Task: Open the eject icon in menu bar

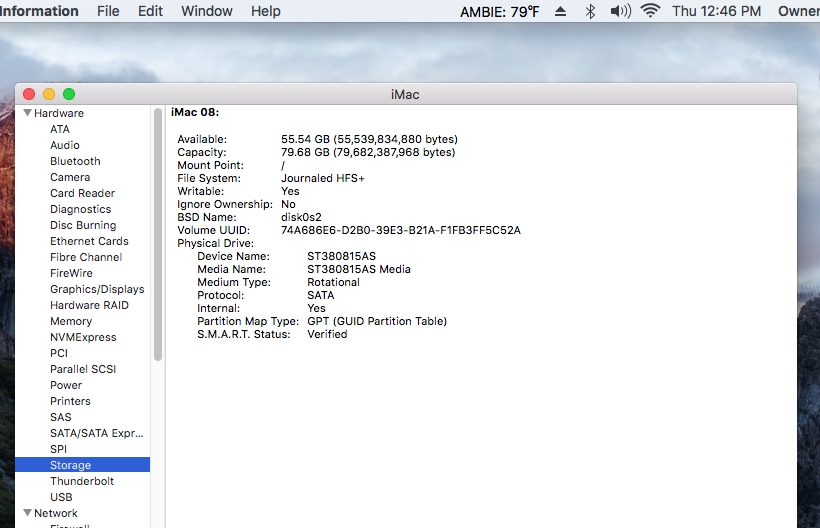Action: point(560,11)
